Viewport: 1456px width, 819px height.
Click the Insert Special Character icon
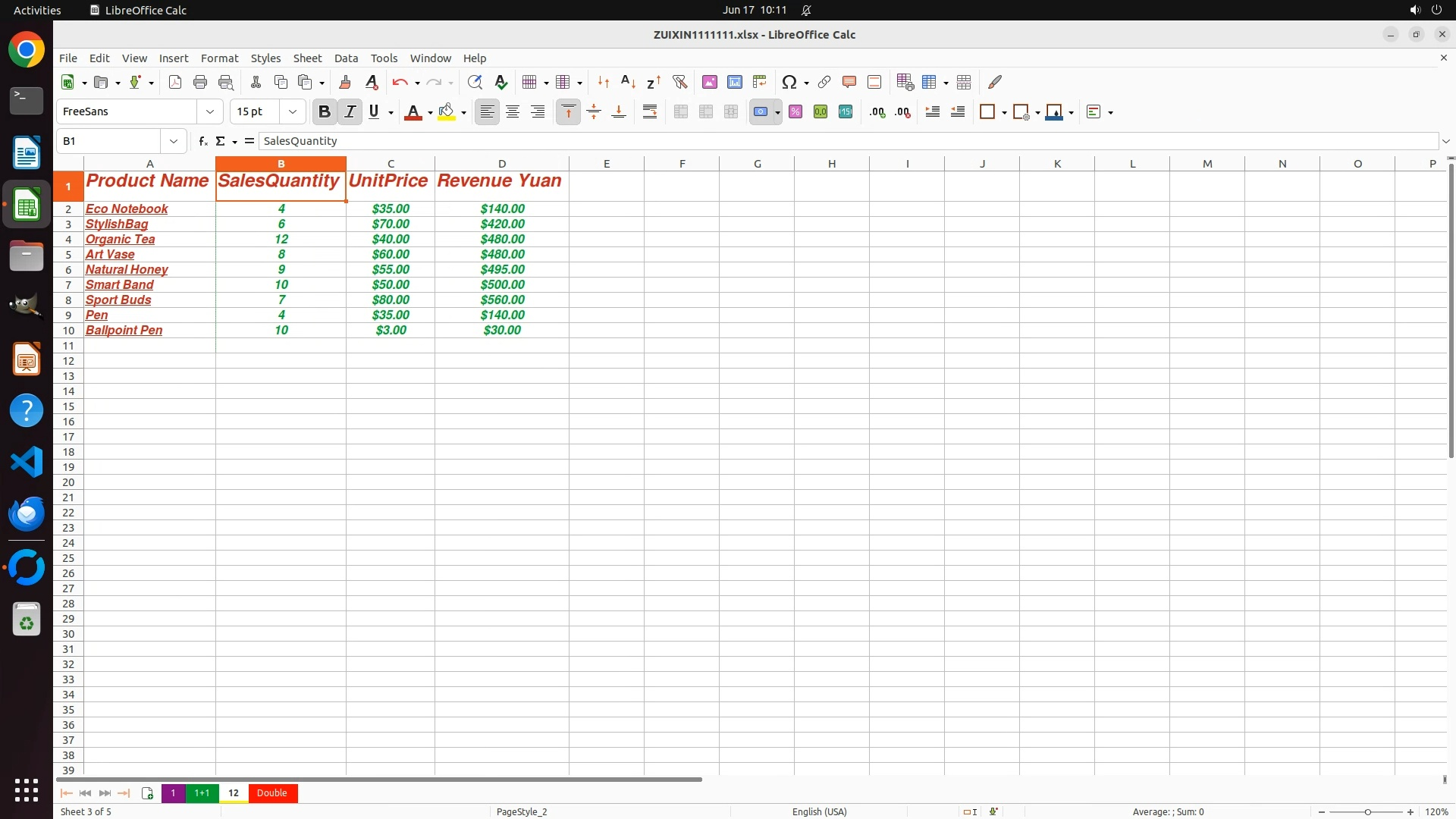[789, 82]
